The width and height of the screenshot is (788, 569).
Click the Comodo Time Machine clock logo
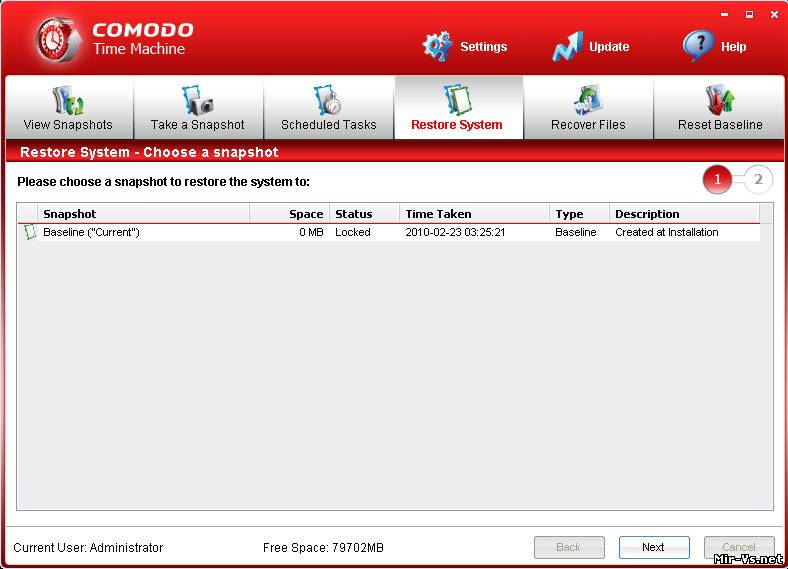pyautogui.click(x=57, y=39)
